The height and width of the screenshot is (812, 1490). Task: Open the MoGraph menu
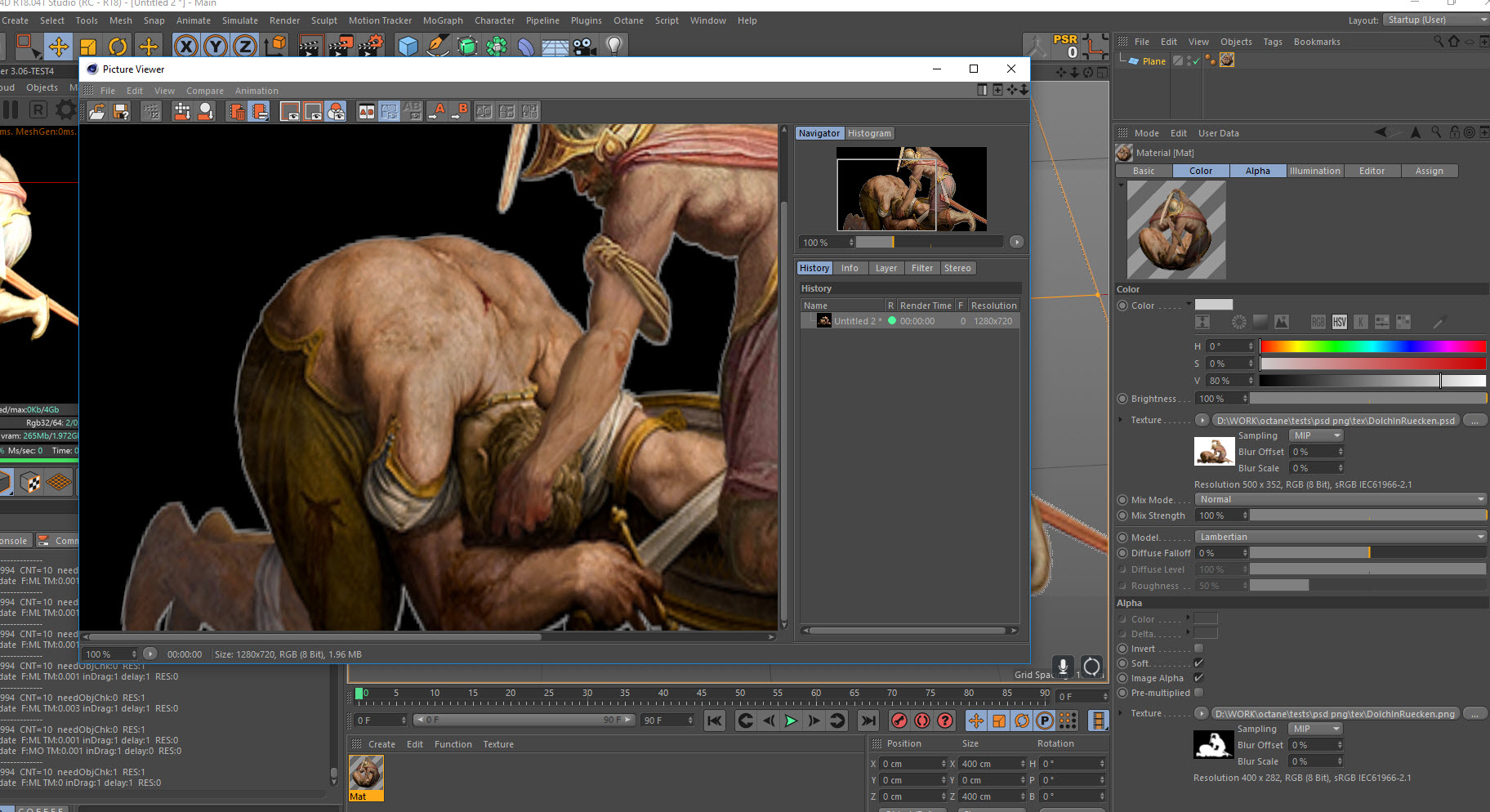tap(443, 20)
